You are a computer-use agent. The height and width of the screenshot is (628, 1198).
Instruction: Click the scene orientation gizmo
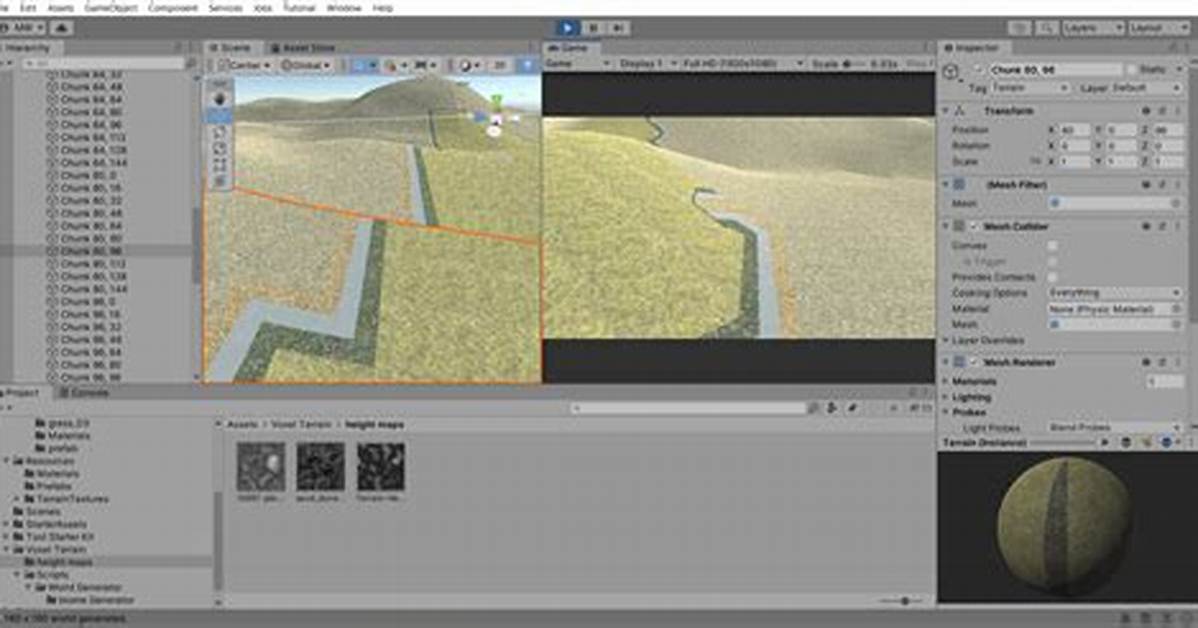point(496,119)
